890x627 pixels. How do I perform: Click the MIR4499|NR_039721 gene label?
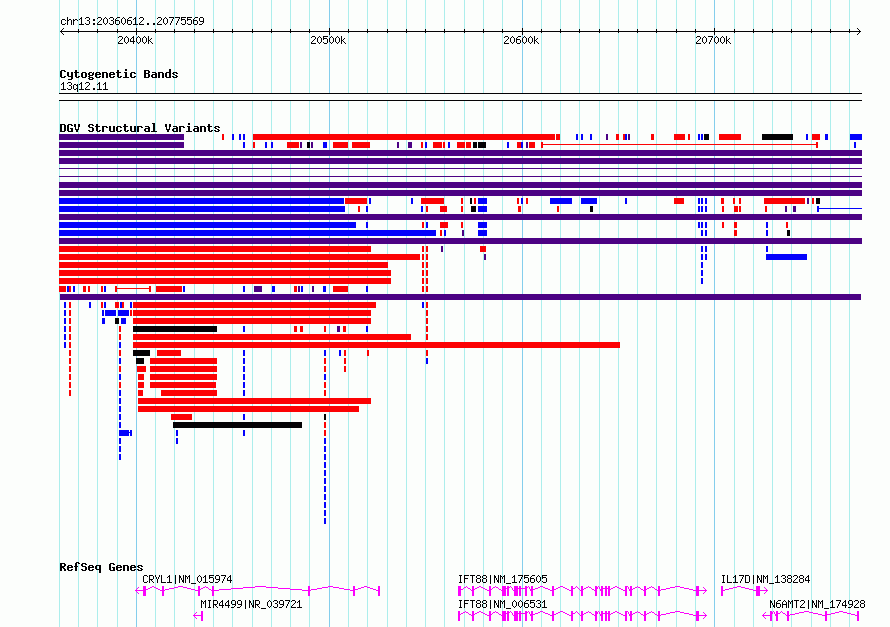pos(251,604)
